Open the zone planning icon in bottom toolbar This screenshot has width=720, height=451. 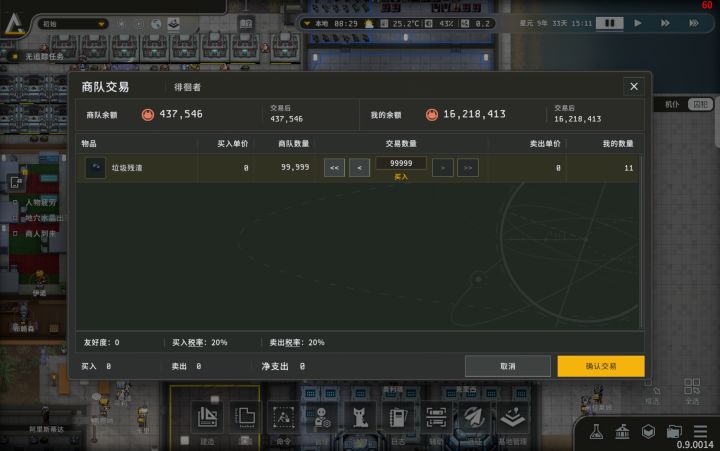point(246,417)
